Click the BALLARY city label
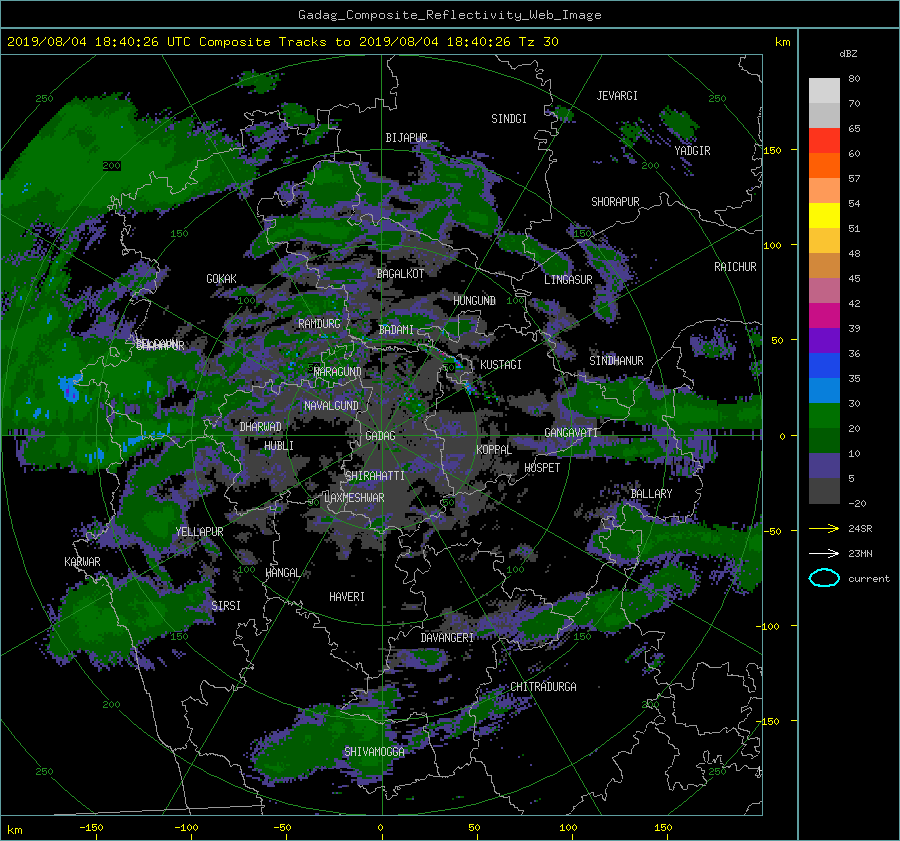The height and width of the screenshot is (841, 900). (x=651, y=494)
